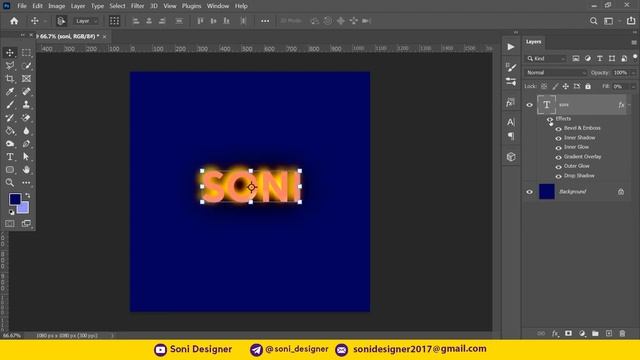Screen dimensions: 640x360
Task: Open the Actions panel play icon
Action: pos(511,47)
